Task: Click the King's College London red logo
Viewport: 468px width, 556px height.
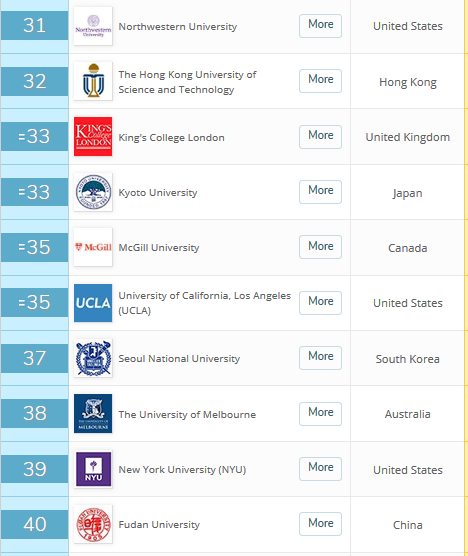Action: pos(93,137)
